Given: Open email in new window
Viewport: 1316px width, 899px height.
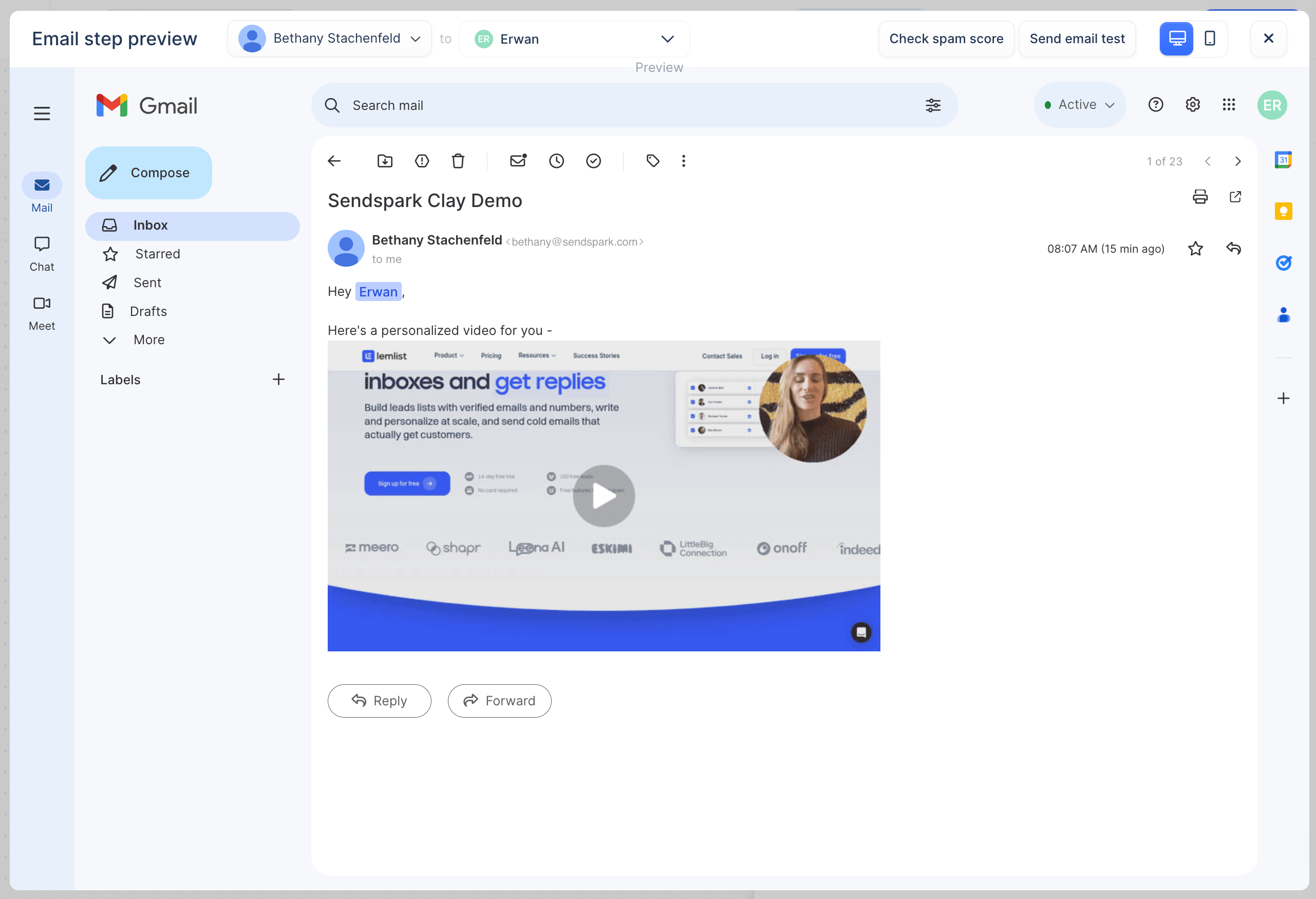Looking at the screenshot, I should click(x=1235, y=197).
